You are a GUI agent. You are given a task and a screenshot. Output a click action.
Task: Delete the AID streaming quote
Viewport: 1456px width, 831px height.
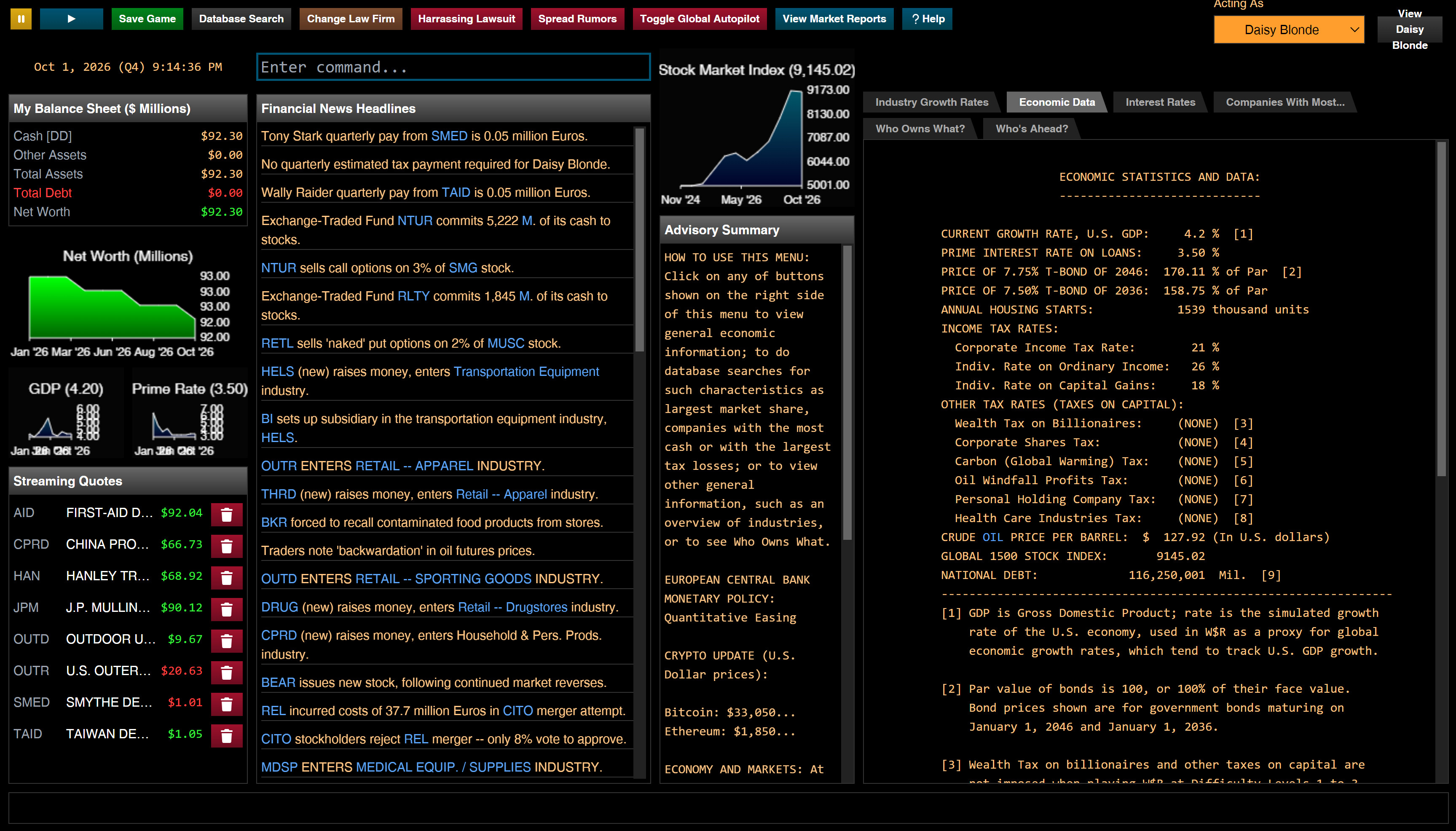pyautogui.click(x=227, y=514)
